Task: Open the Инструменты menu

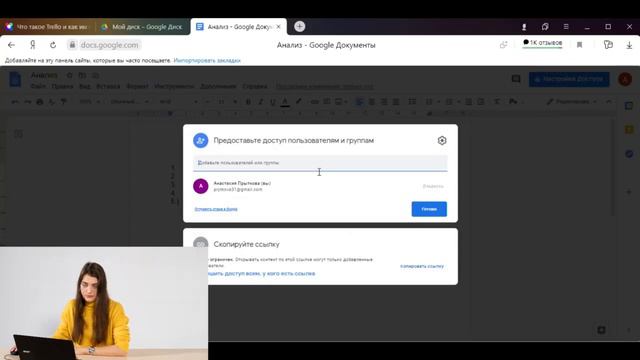Action: click(x=174, y=87)
